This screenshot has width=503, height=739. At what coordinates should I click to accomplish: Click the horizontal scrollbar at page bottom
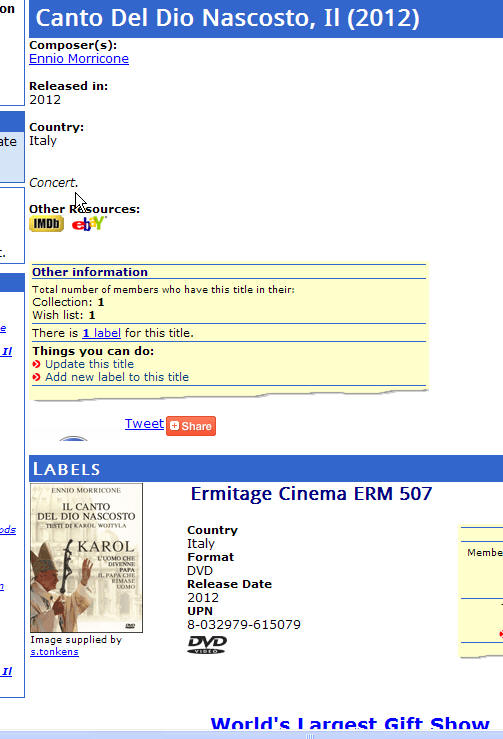251,735
